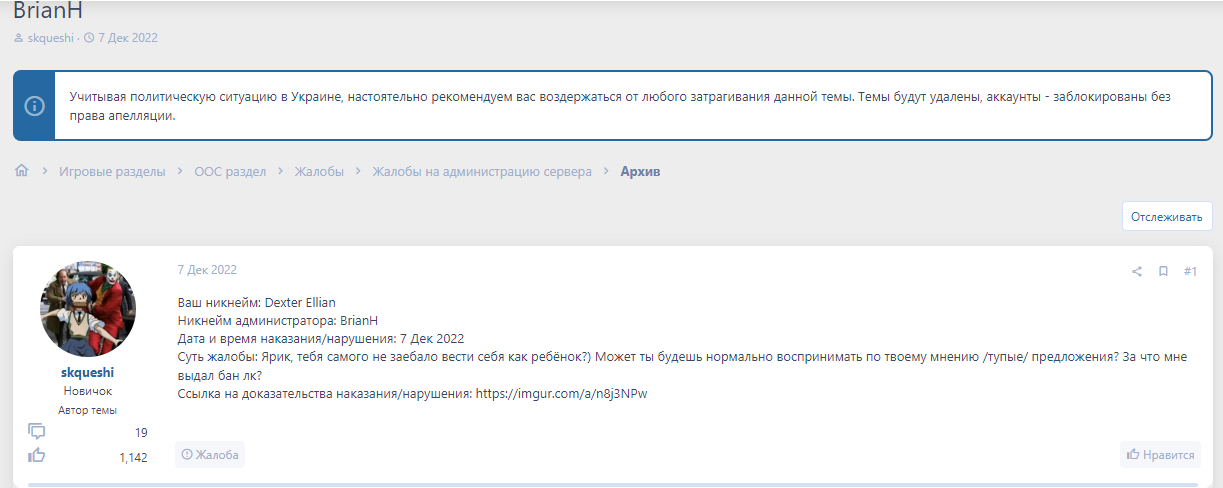Open the Архив breadcrumb section
Image resolution: width=1223 pixels, height=488 pixels.
pyautogui.click(x=640, y=171)
